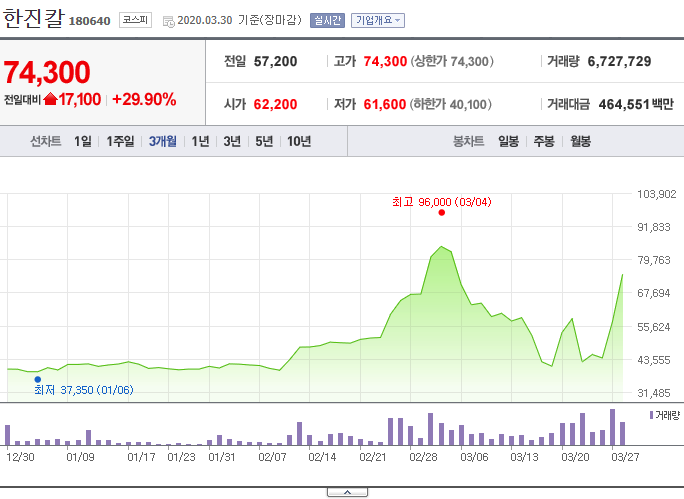Click the +29.90% change rate
Image resolution: width=684 pixels, height=499 pixels.
point(144,99)
